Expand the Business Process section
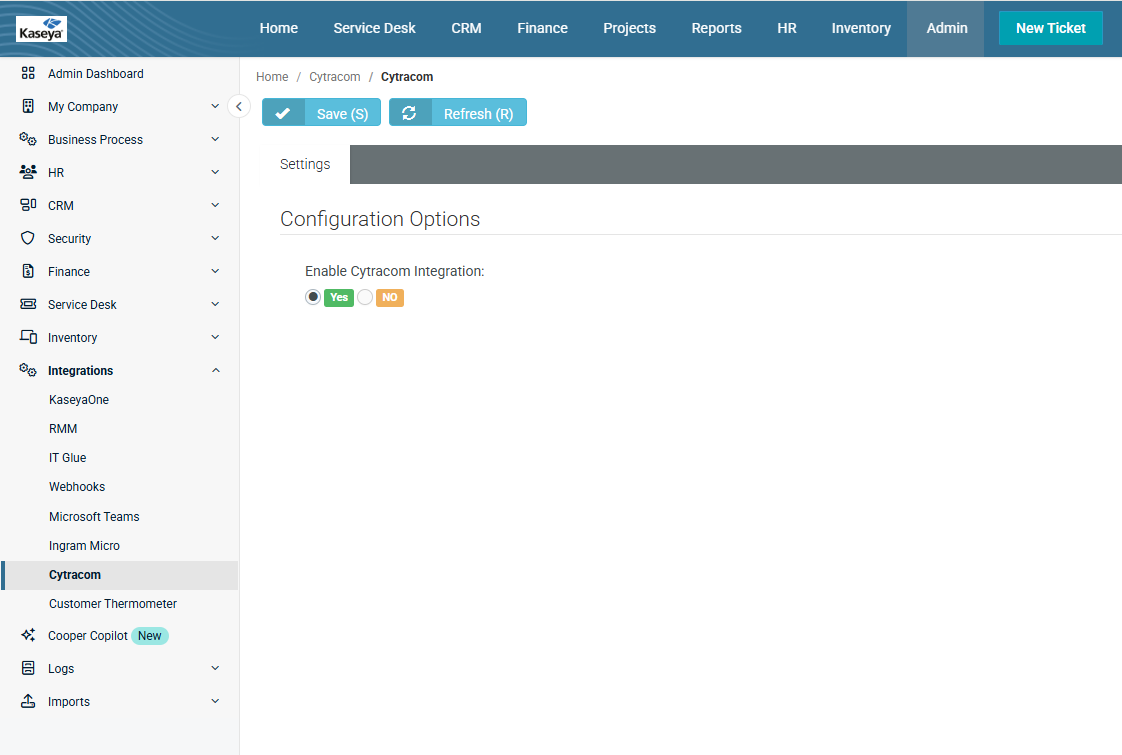Viewport: 1122px width, 755px height. 215,139
